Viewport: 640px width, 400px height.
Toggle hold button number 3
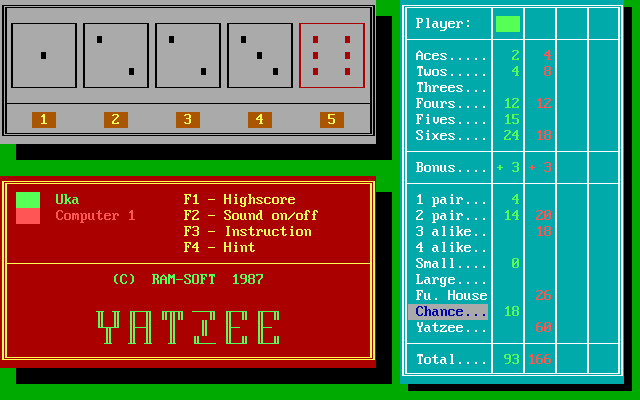coord(188,120)
